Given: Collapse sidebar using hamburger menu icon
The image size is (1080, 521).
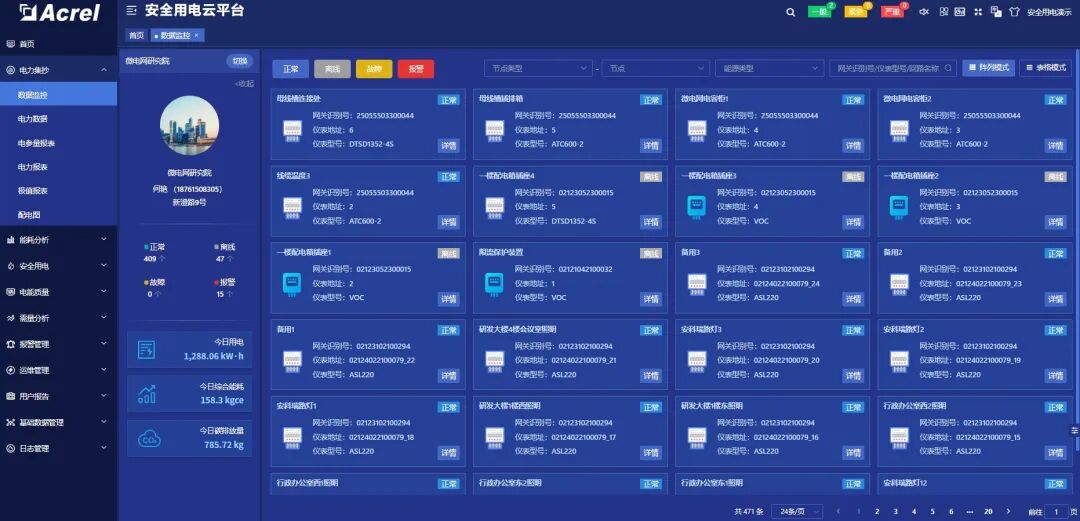Looking at the screenshot, I should point(132,11).
